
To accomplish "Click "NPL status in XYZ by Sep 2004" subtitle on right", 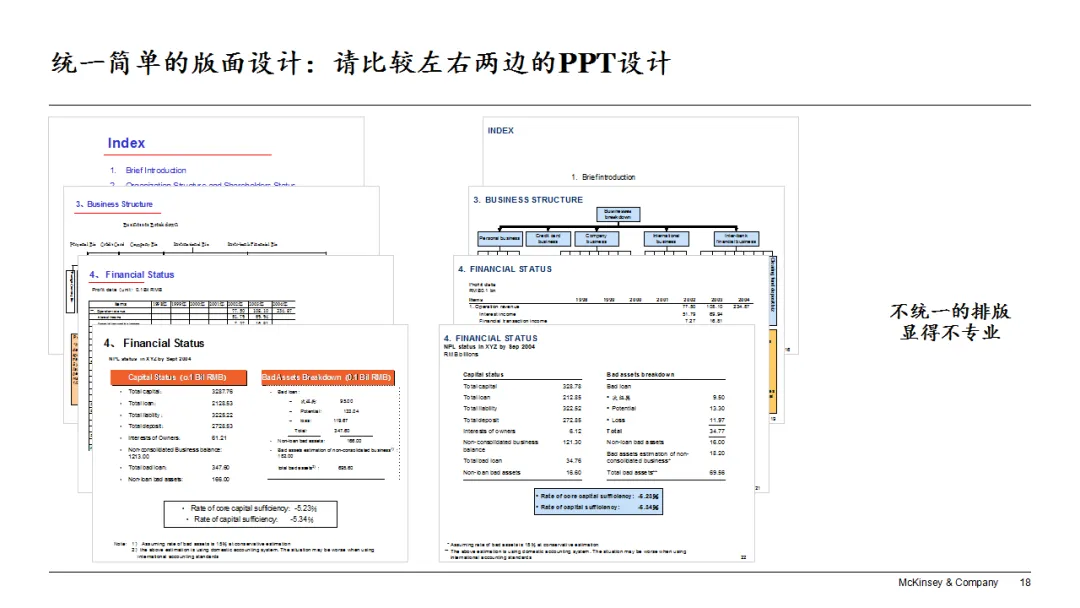I will [x=489, y=347].
